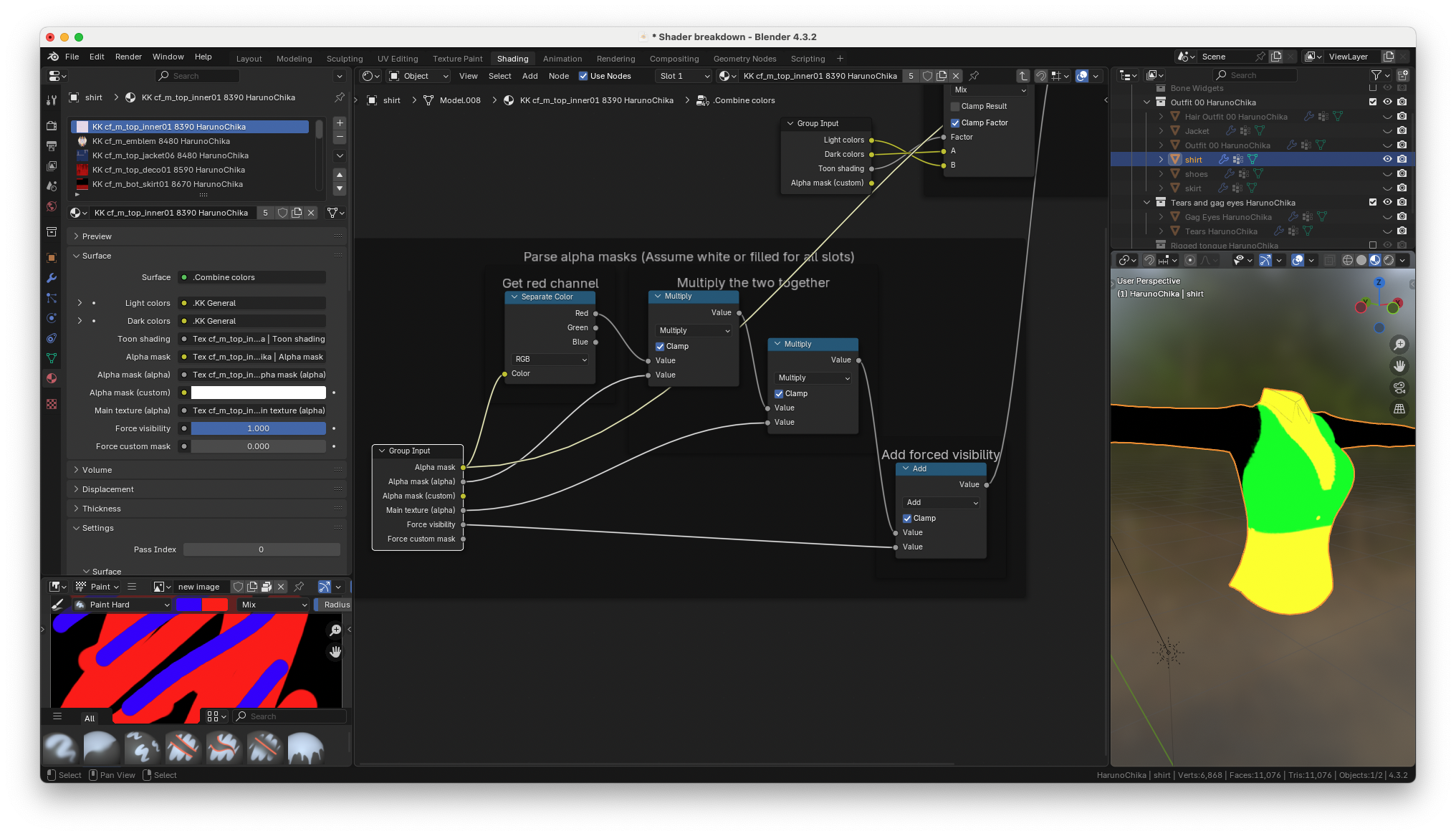
Task: Open the Node menu in header
Action: pos(558,76)
